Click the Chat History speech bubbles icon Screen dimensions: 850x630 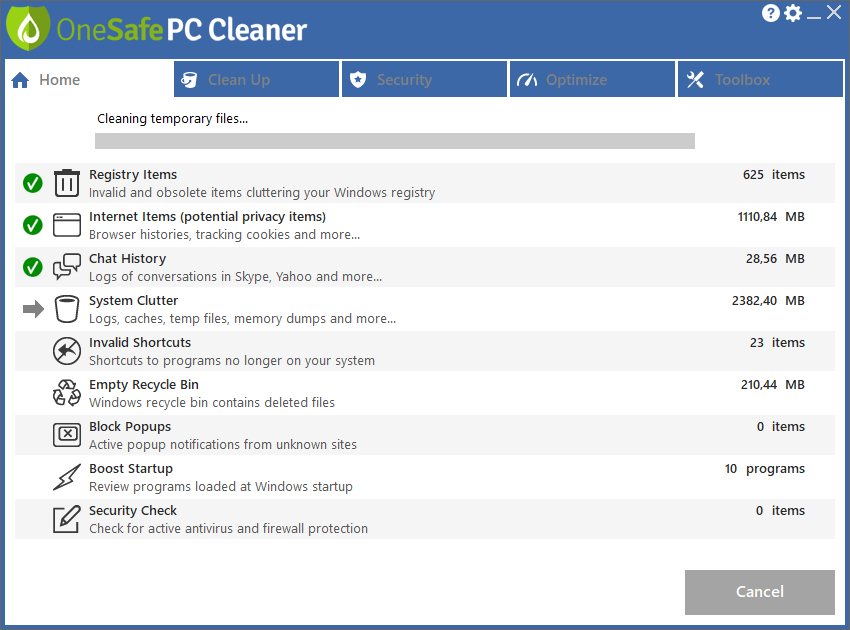click(67, 266)
